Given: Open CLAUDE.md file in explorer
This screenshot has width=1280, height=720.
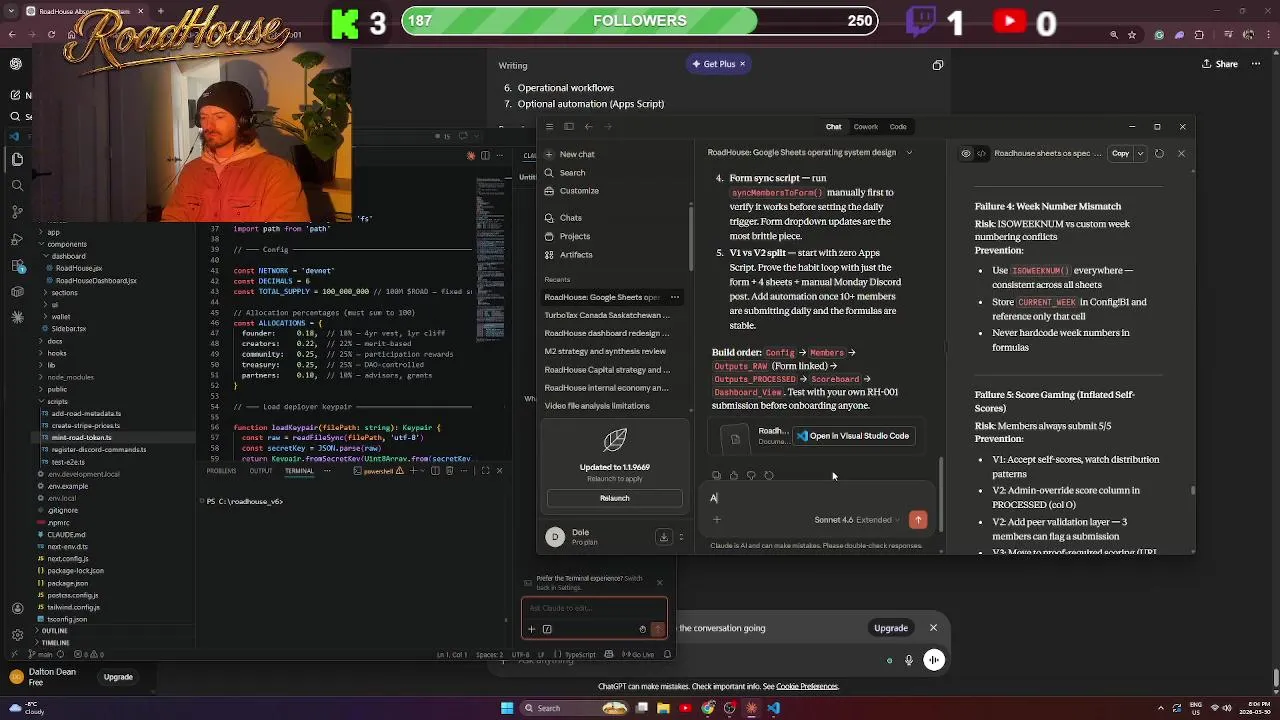Looking at the screenshot, I should click(66, 535).
